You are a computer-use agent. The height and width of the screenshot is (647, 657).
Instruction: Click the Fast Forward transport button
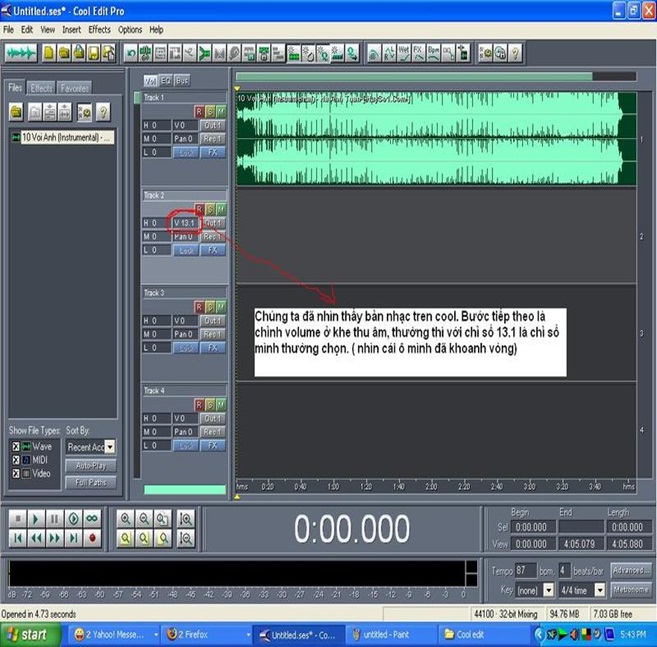pos(54,538)
